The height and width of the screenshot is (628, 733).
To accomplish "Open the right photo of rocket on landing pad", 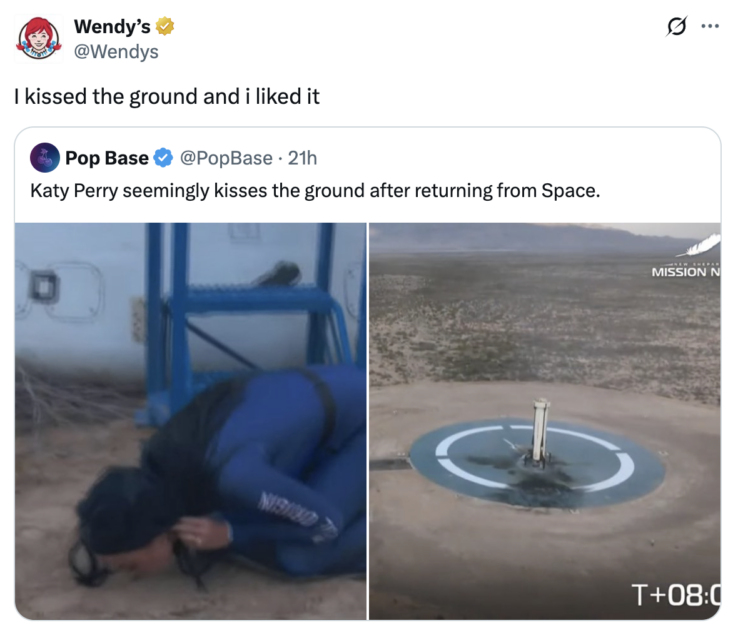I will click(545, 421).
